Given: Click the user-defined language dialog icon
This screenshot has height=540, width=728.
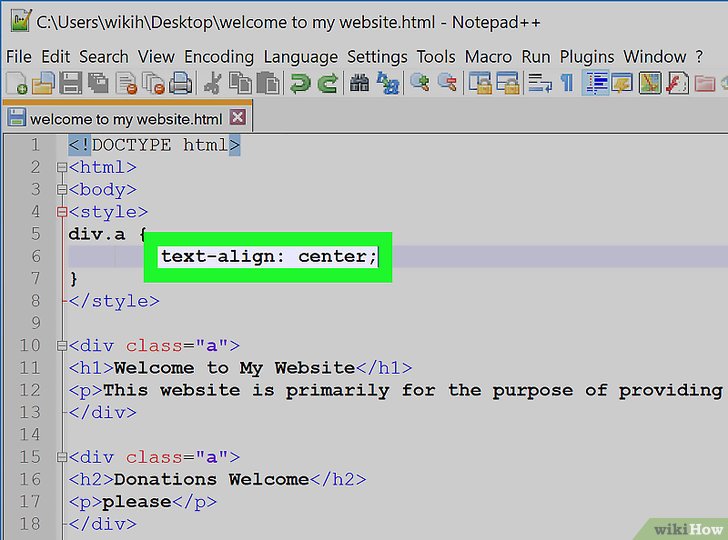Looking at the screenshot, I should (623, 84).
